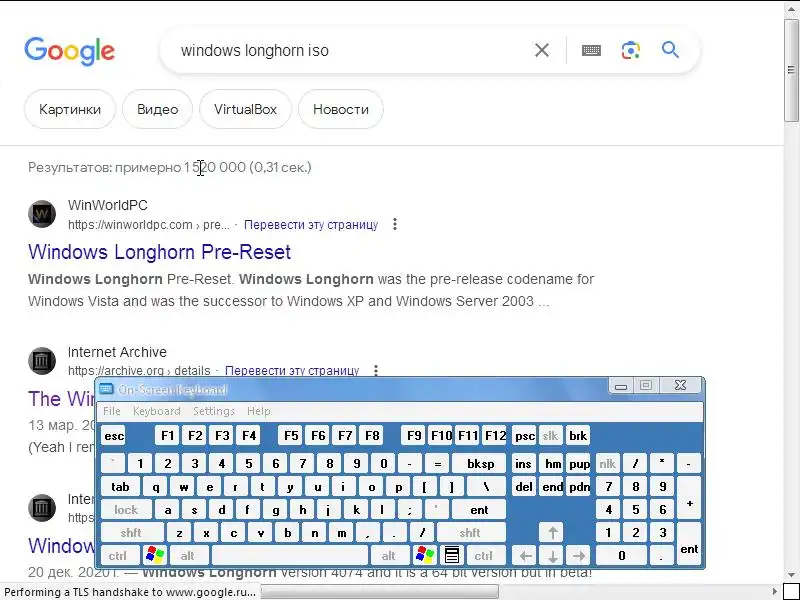
Task: Click the up arrow key on the on-screen keyboard
Action: 552,533
